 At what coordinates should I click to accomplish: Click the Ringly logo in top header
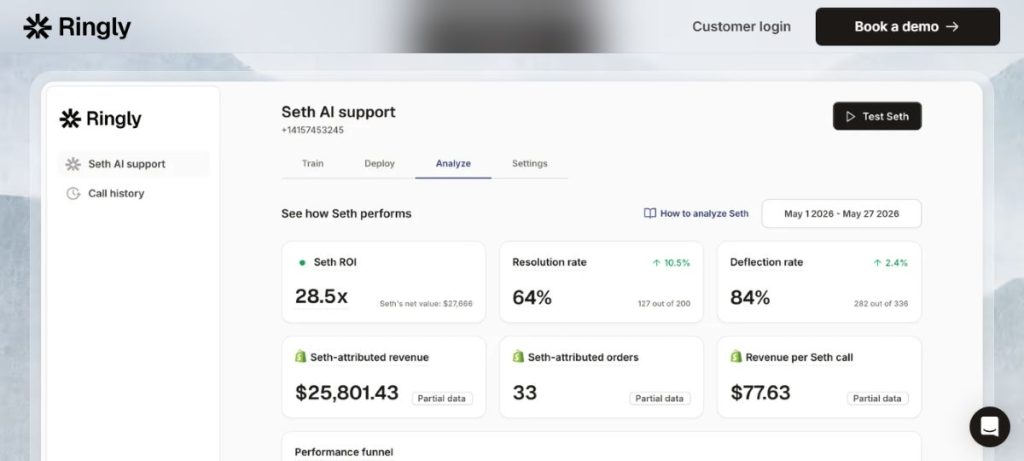point(77,27)
